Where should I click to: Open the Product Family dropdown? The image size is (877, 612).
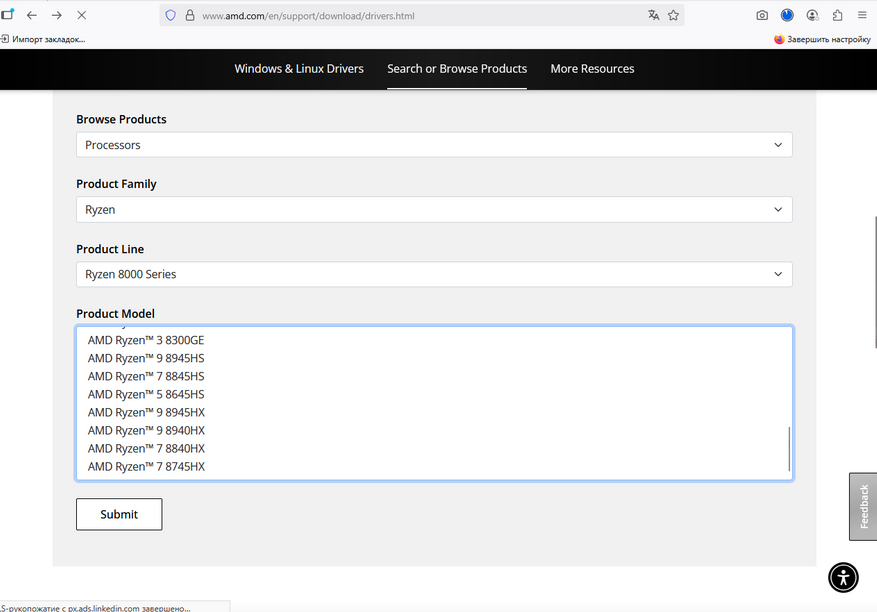coord(434,210)
